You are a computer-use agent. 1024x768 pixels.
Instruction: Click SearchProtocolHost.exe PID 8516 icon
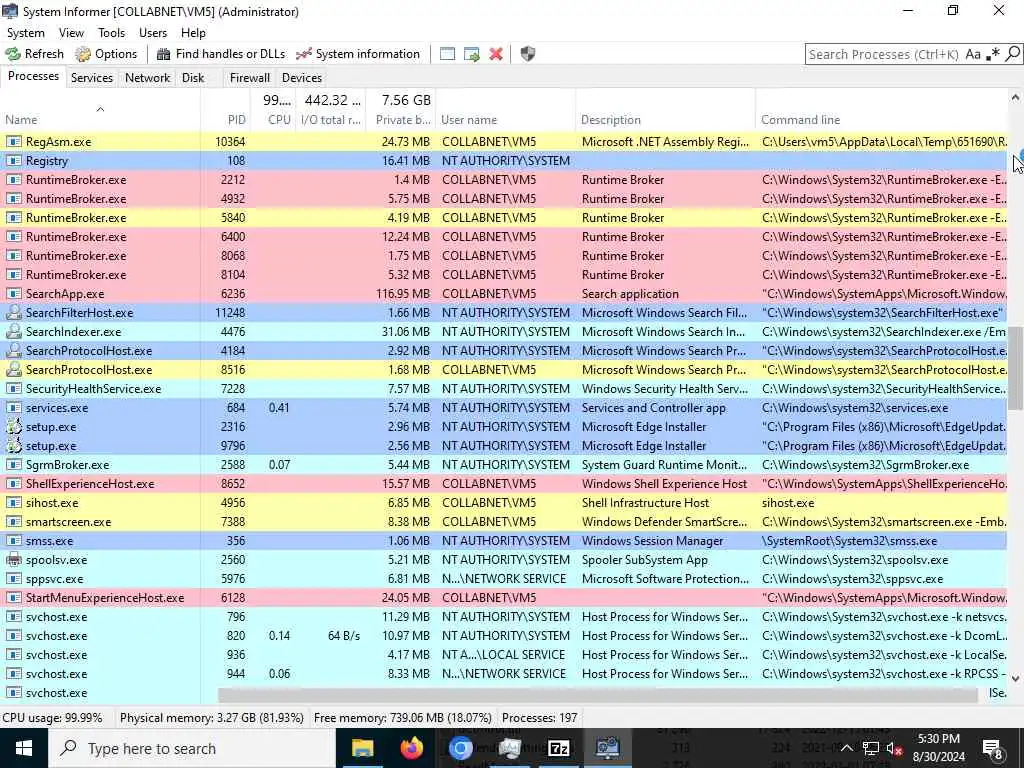[x=14, y=370]
